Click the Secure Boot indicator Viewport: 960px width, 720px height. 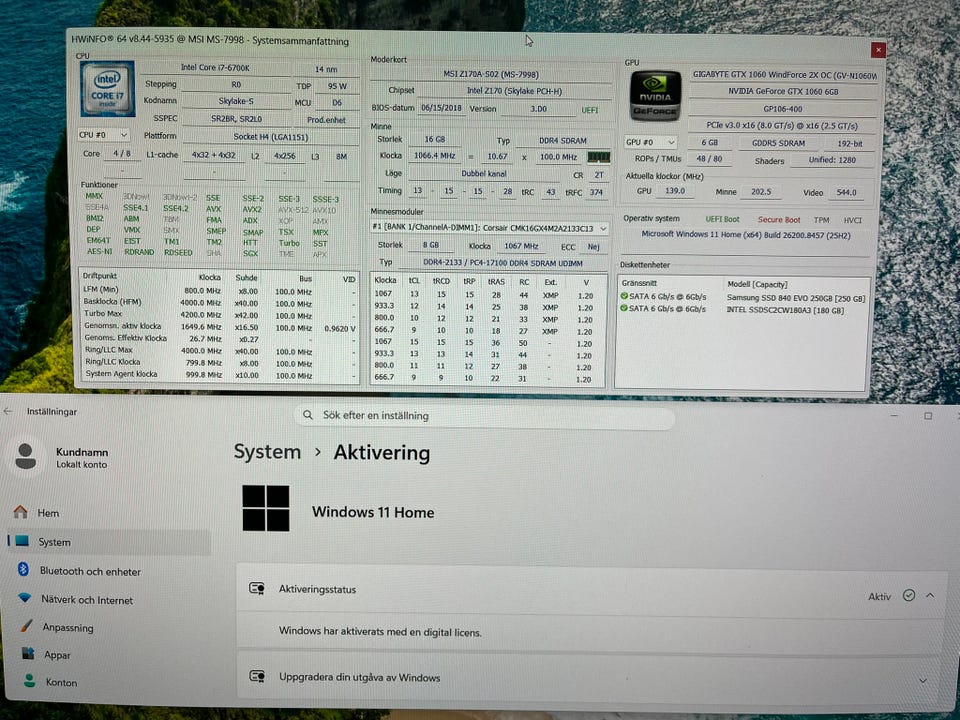[779, 219]
